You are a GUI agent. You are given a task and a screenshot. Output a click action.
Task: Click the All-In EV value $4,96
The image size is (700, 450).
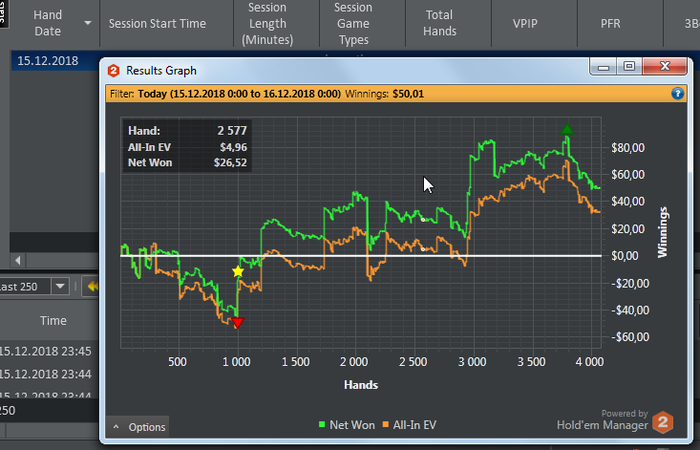(x=233, y=147)
